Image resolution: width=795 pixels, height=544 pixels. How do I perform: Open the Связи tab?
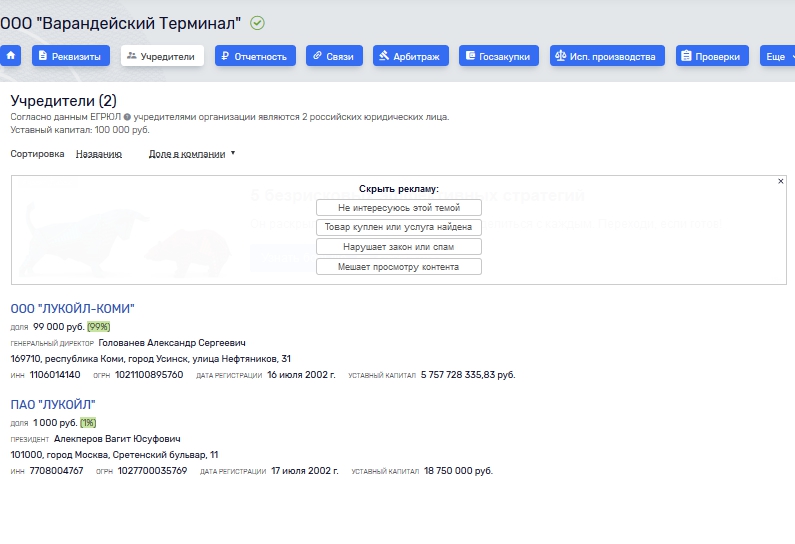[x=334, y=56]
